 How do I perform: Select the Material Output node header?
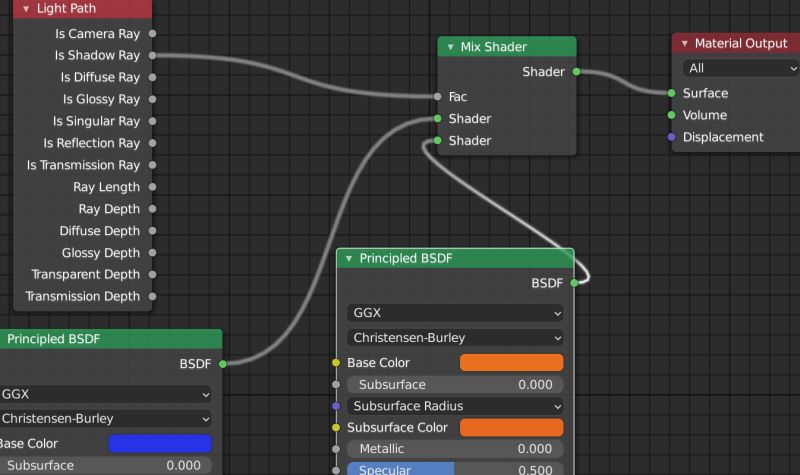click(x=736, y=43)
